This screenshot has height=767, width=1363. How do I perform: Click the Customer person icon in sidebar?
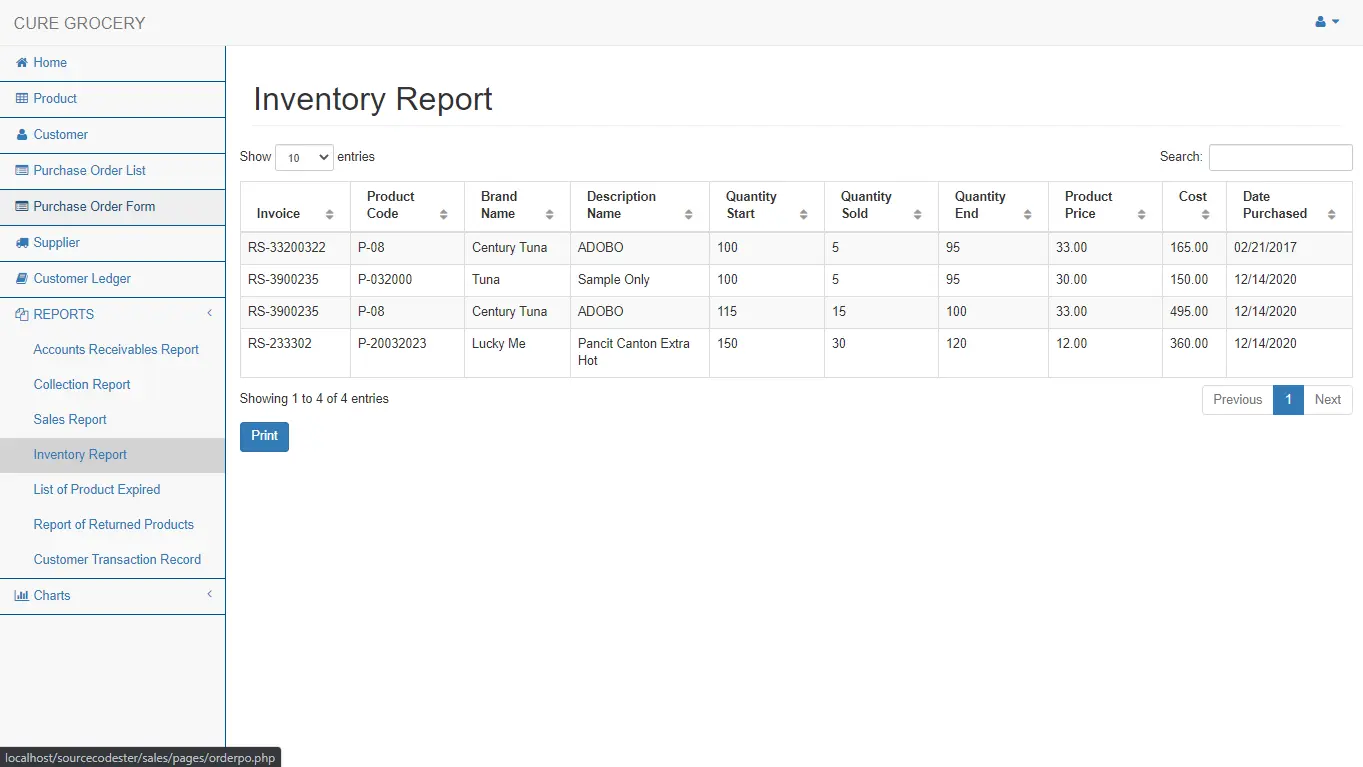[22, 135]
